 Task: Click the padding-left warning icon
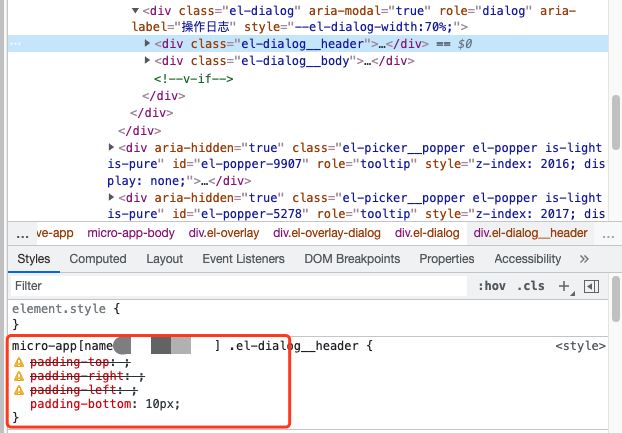(19, 390)
